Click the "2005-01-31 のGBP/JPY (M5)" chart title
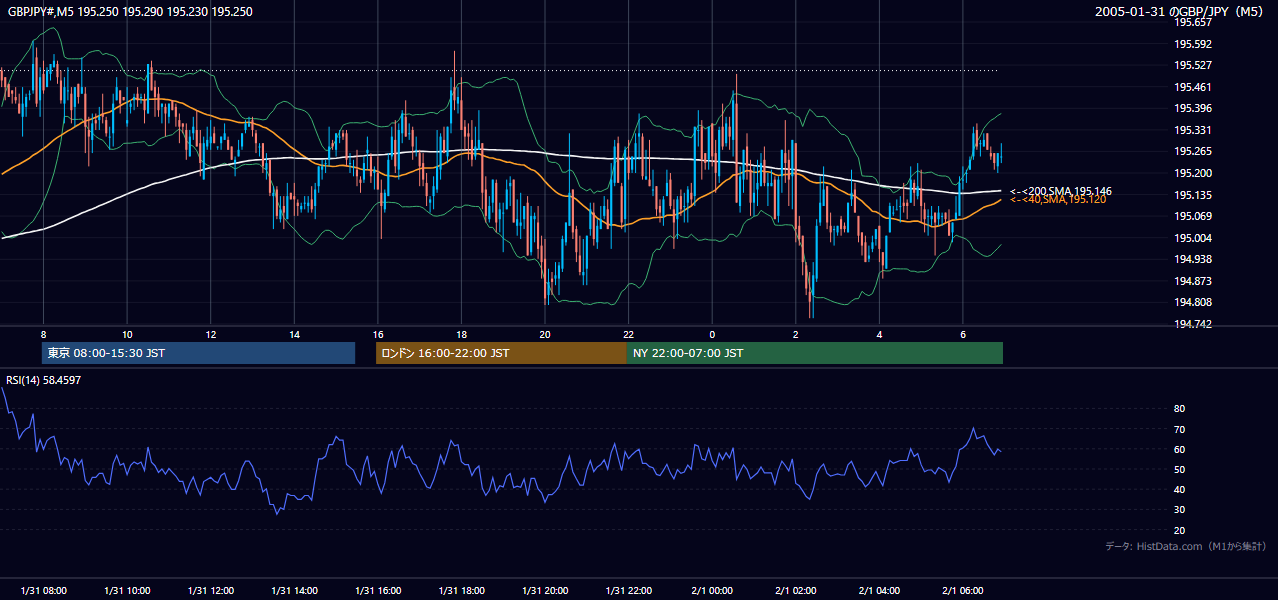The width and height of the screenshot is (1278, 600). coord(1180,12)
